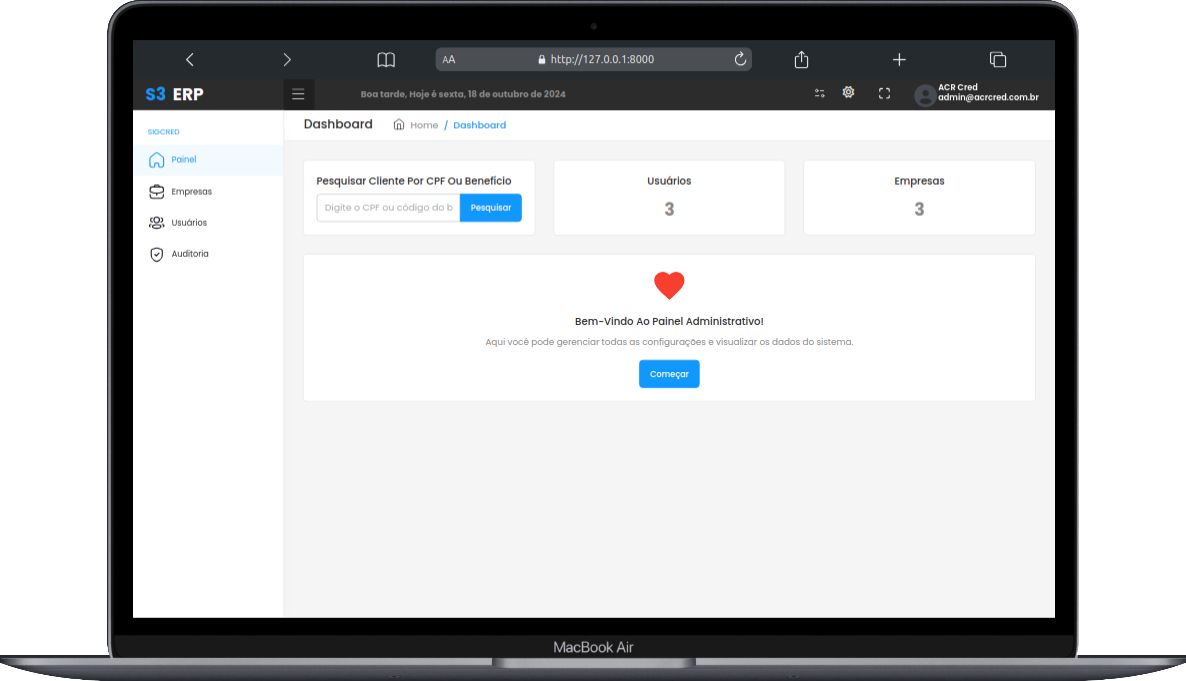Image resolution: width=1186 pixels, height=681 pixels.
Task: Click the Empresas database icon
Action: pyautogui.click(x=157, y=191)
